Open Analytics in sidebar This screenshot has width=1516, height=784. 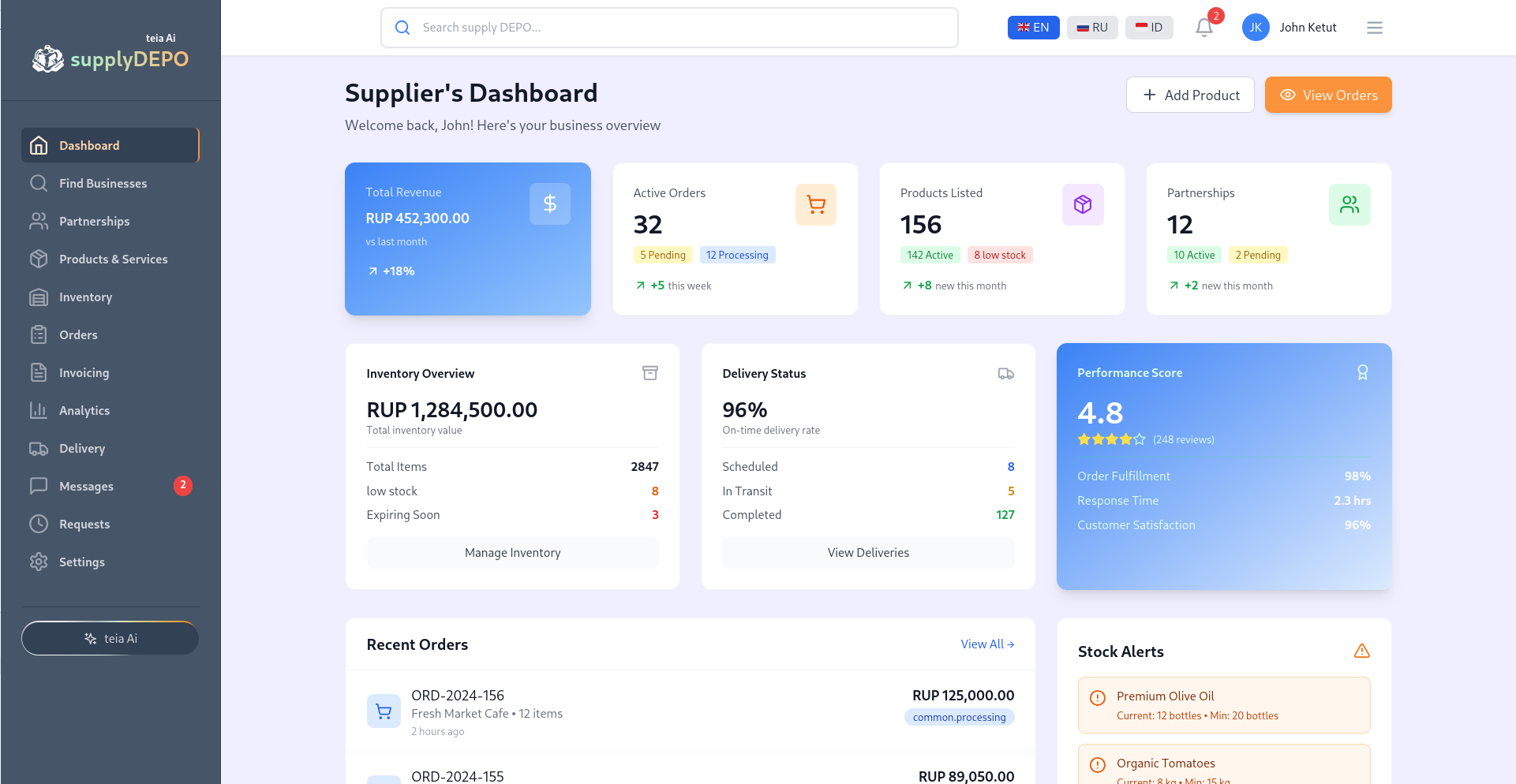tap(110, 410)
